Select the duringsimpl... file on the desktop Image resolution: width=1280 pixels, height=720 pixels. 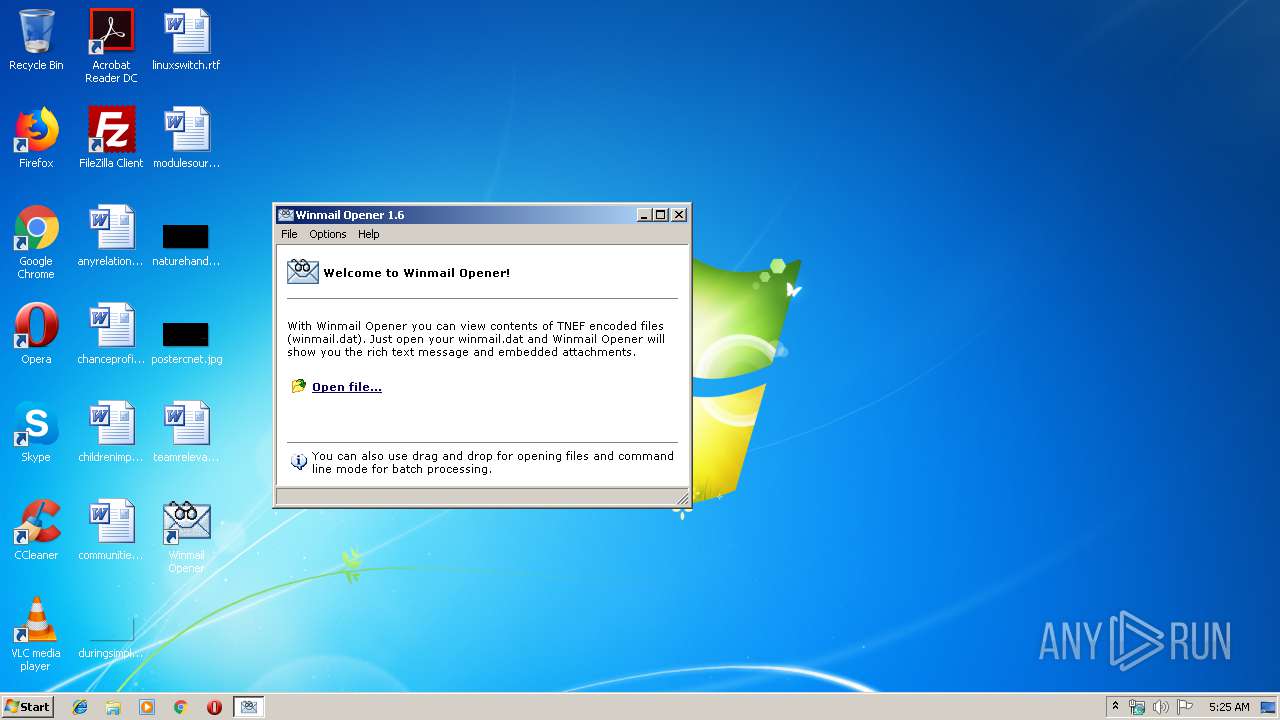(x=111, y=638)
